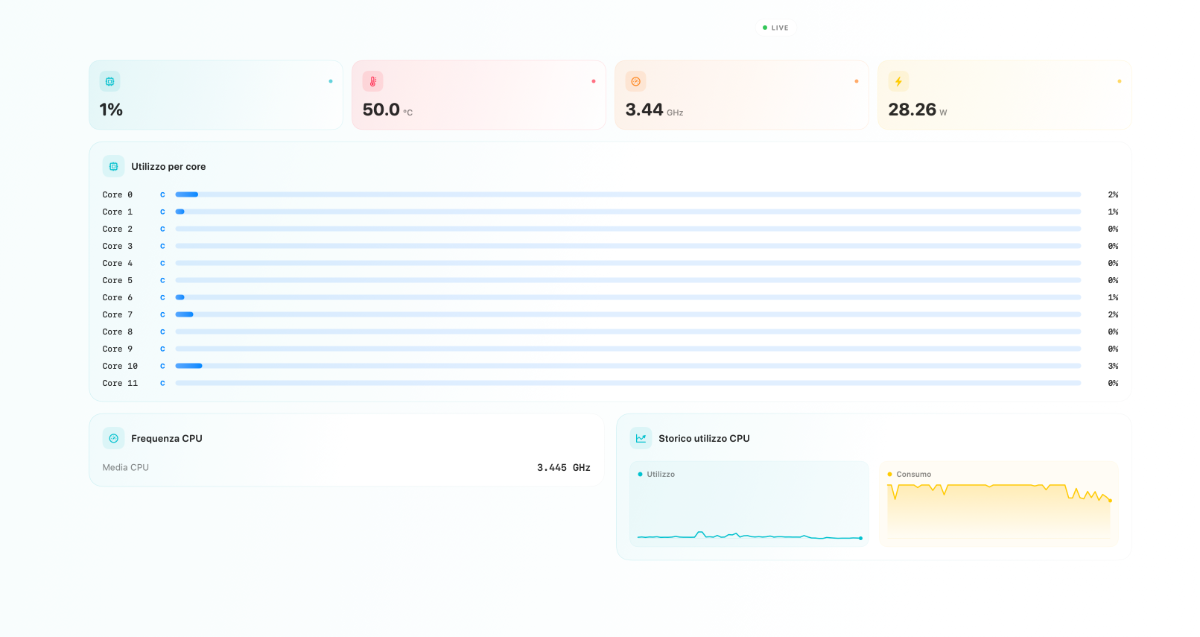Image resolution: width=1200 pixels, height=637 pixels.
Task: Click the C marker on the Core 9 row
Action: pyautogui.click(x=163, y=349)
